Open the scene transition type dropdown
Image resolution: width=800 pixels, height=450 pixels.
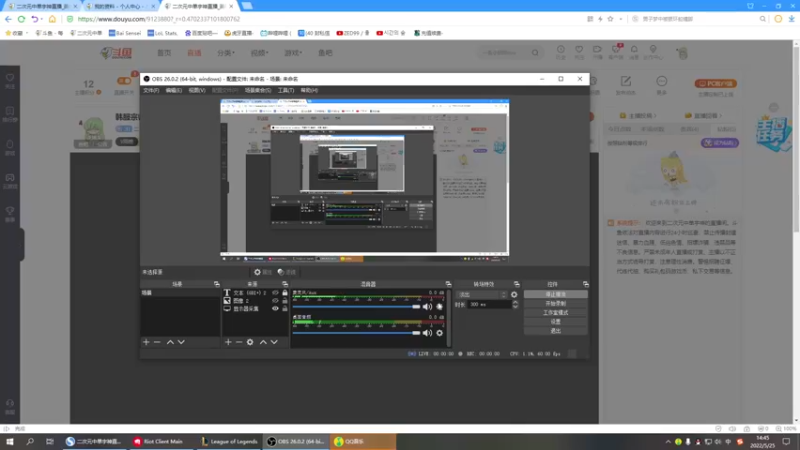click(481, 294)
